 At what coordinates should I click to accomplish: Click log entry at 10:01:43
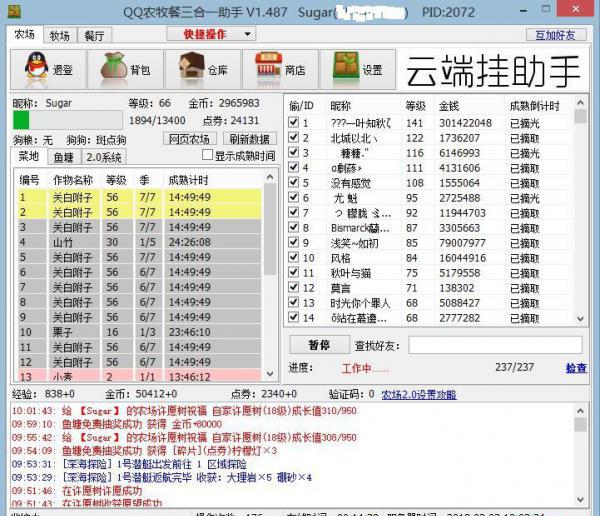tap(184, 411)
